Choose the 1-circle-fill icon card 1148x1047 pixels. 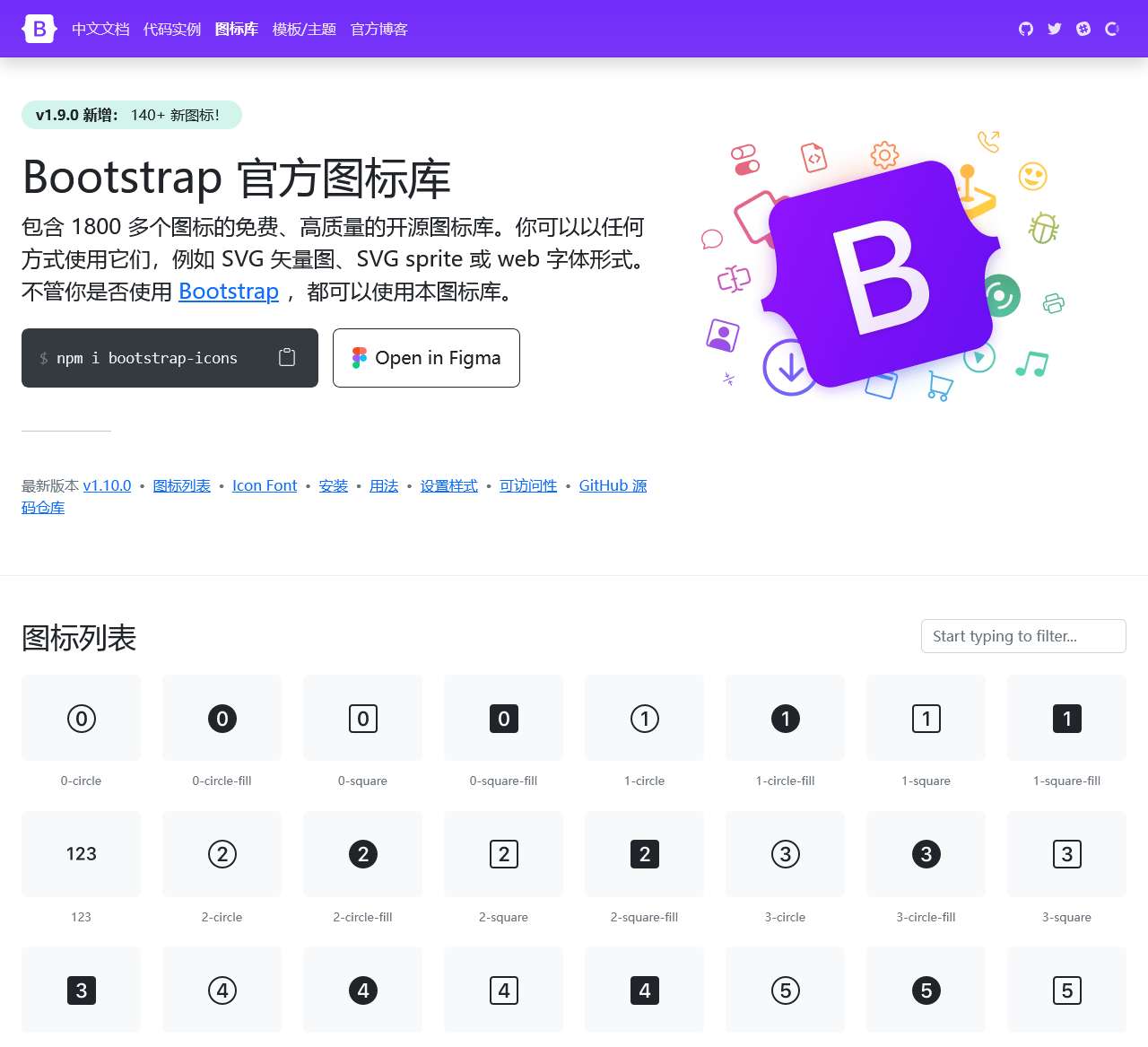click(x=786, y=733)
